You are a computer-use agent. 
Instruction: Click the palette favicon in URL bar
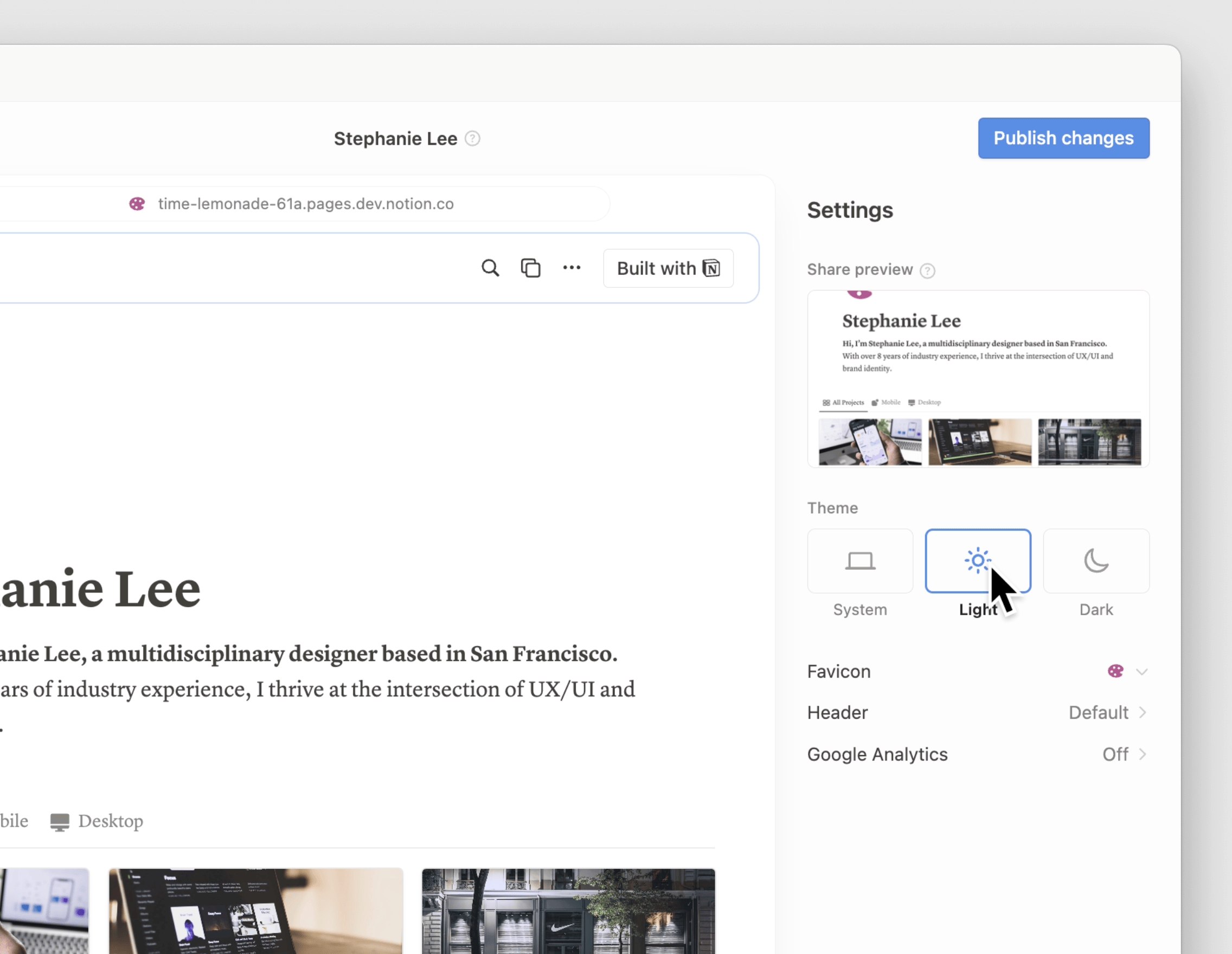[137, 204]
